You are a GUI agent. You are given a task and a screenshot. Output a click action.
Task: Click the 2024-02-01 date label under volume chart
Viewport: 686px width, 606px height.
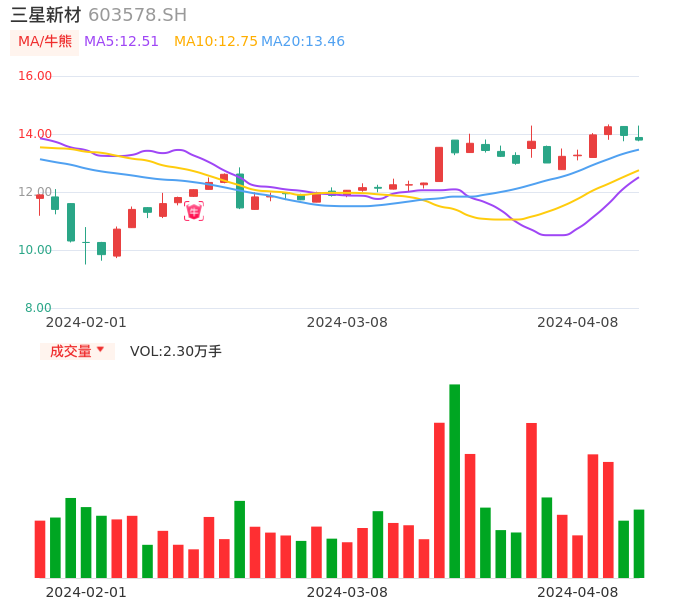86,592
